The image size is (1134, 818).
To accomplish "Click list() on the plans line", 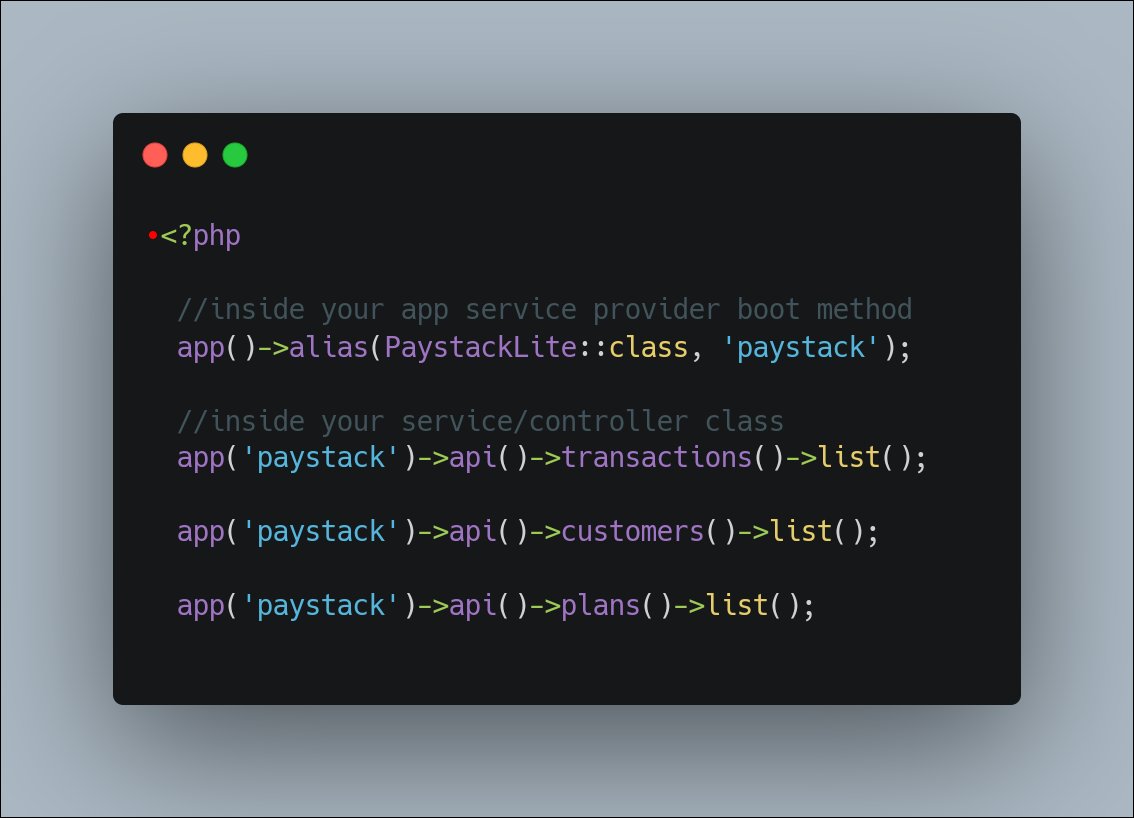I will (x=753, y=605).
